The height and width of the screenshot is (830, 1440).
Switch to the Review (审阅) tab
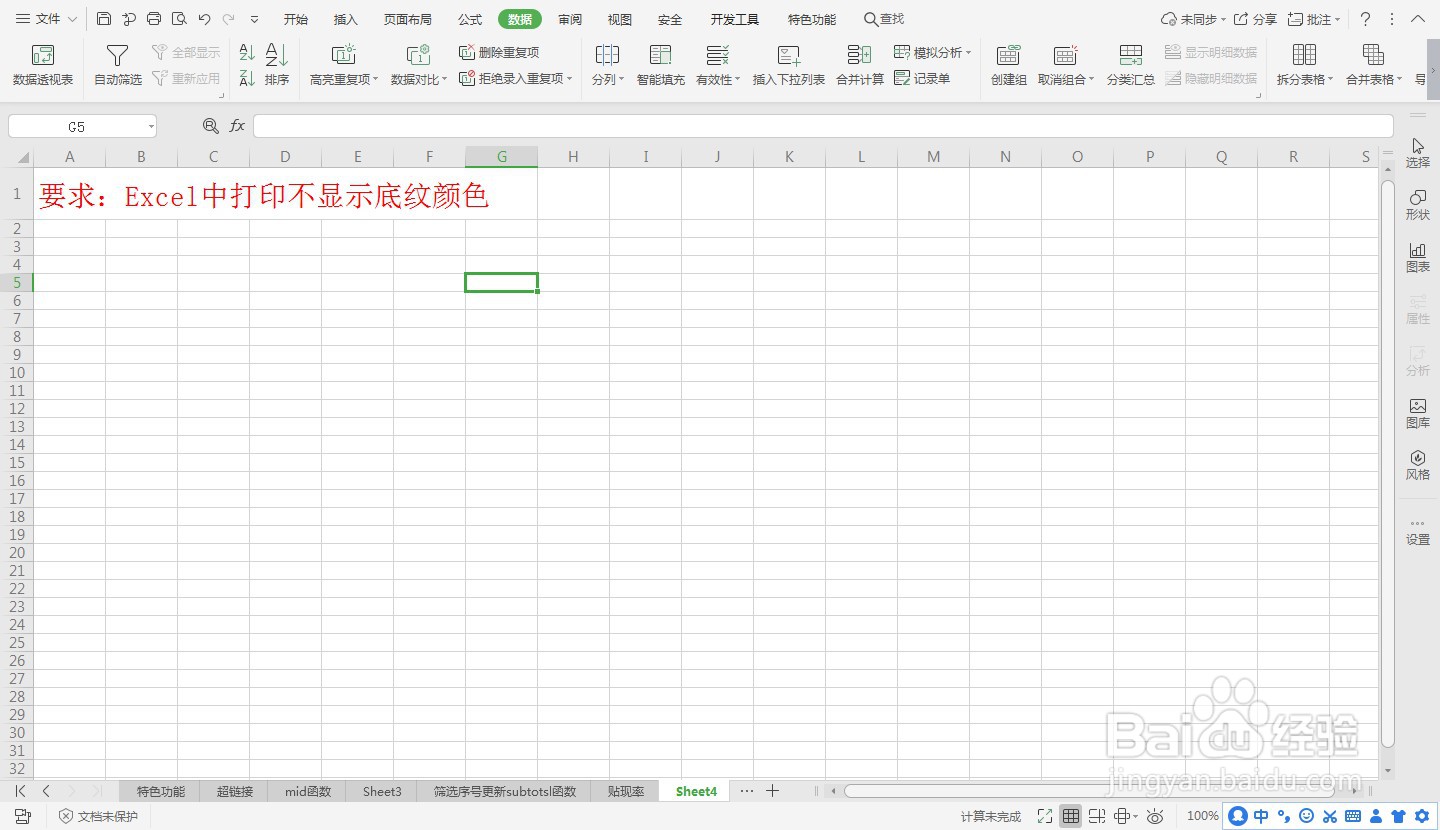point(570,19)
